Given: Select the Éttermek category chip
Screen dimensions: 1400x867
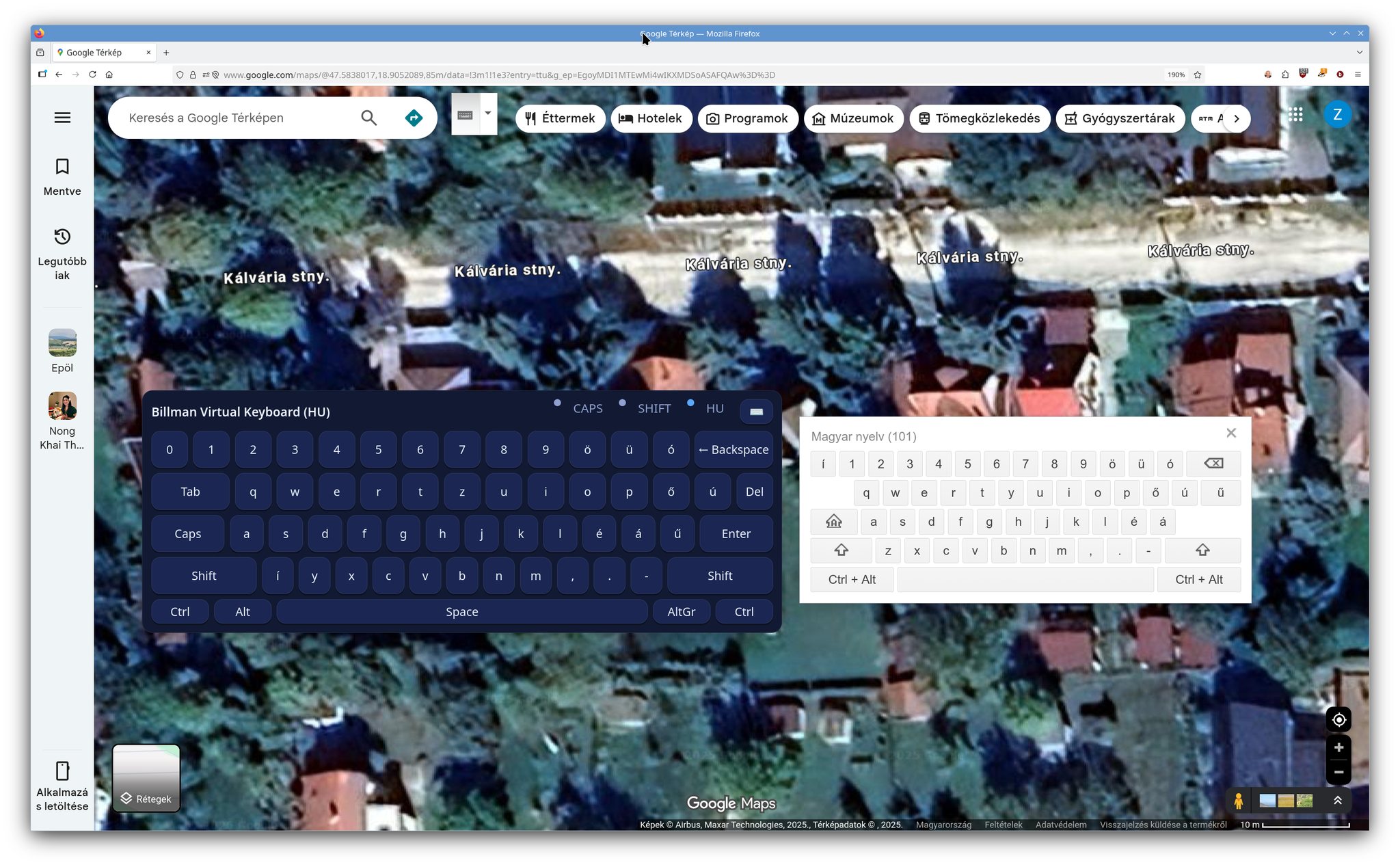Looking at the screenshot, I should pyautogui.click(x=560, y=118).
